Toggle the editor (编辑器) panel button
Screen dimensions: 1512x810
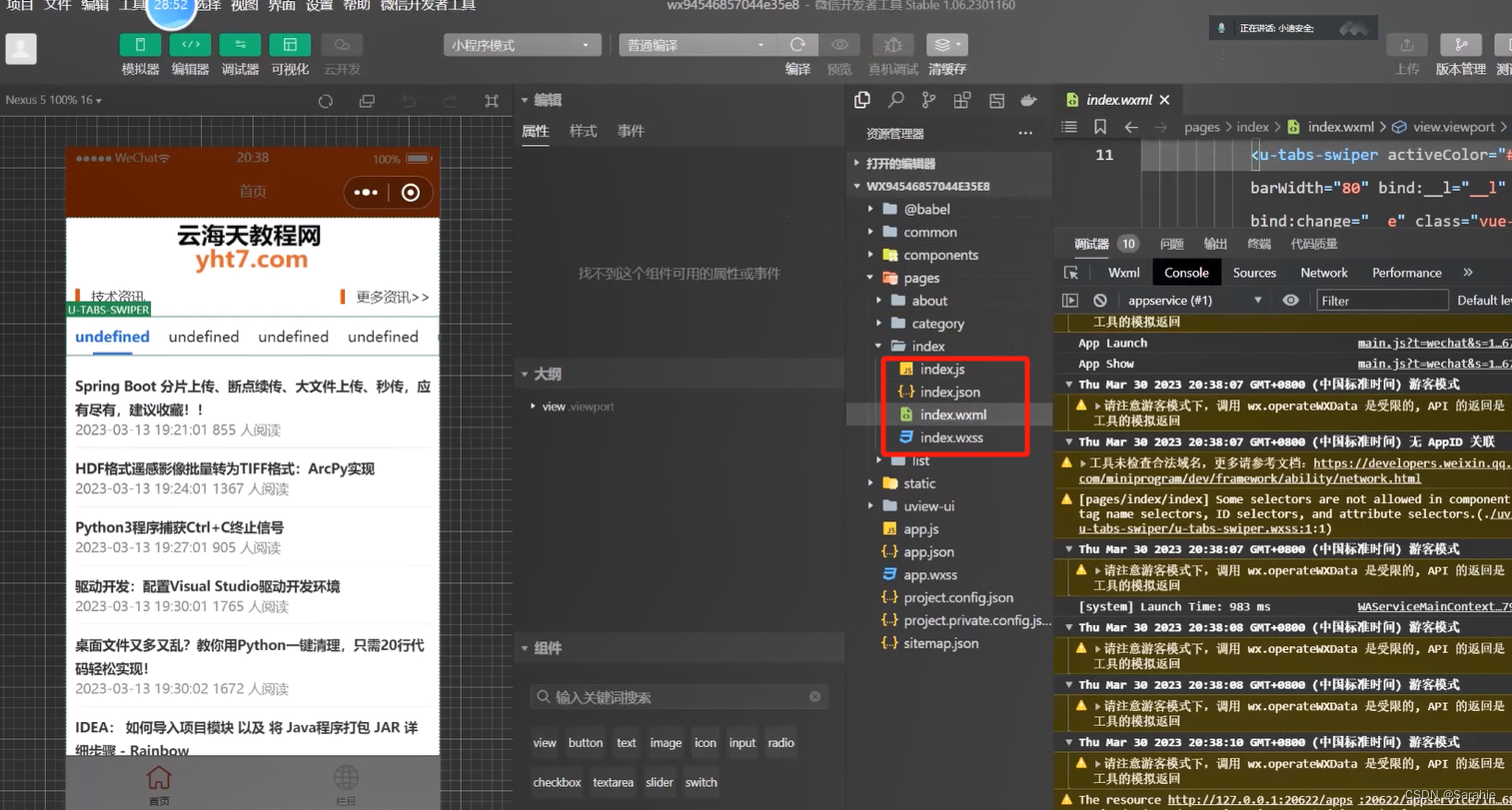click(190, 45)
